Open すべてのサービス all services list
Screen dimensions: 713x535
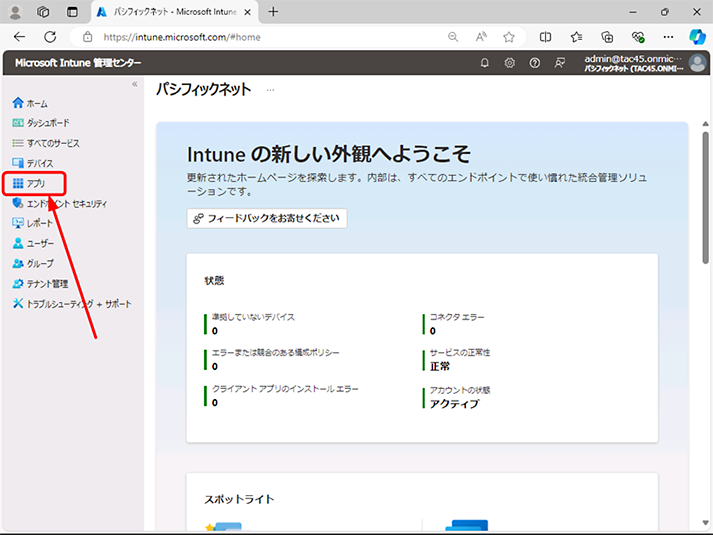(46, 143)
